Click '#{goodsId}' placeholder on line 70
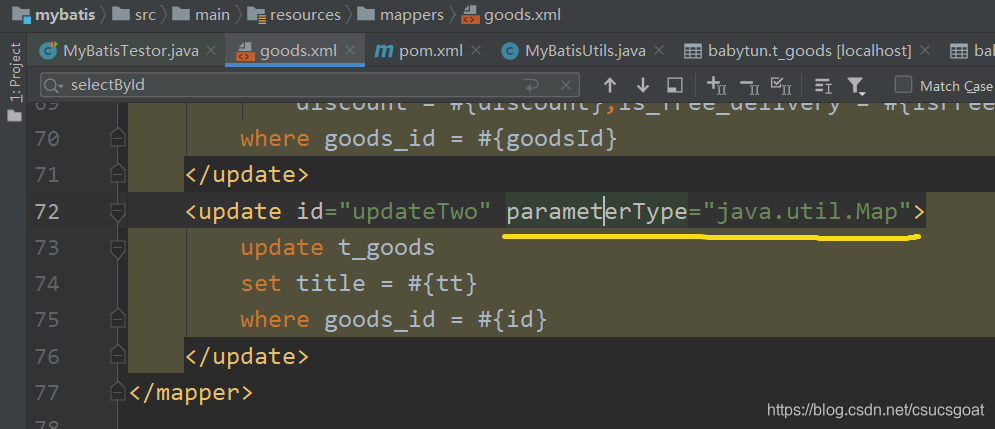This screenshot has height=429, width=995. (547, 138)
